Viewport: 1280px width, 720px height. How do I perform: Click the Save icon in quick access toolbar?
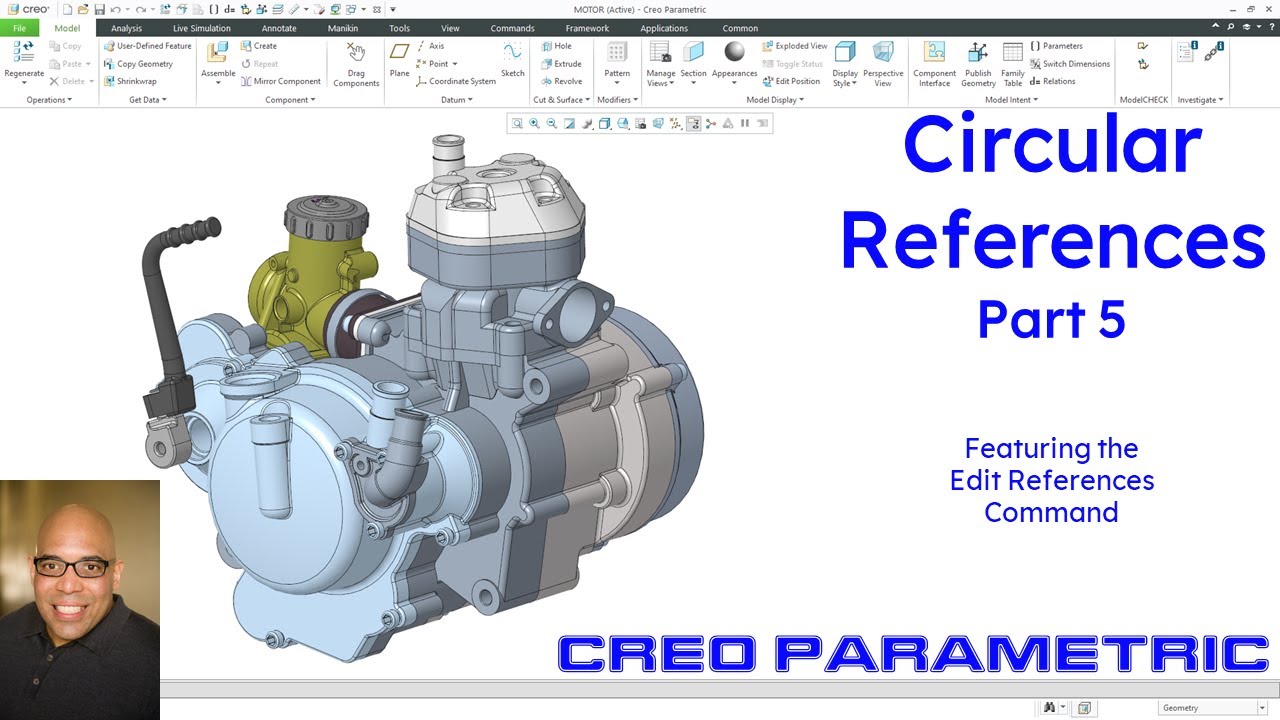click(x=99, y=9)
